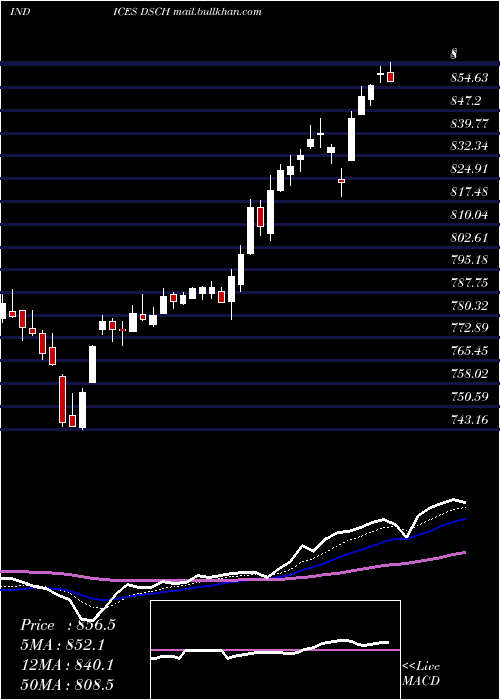
Task: Click the 802.61 price axis label
Action: tap(469, 238)
